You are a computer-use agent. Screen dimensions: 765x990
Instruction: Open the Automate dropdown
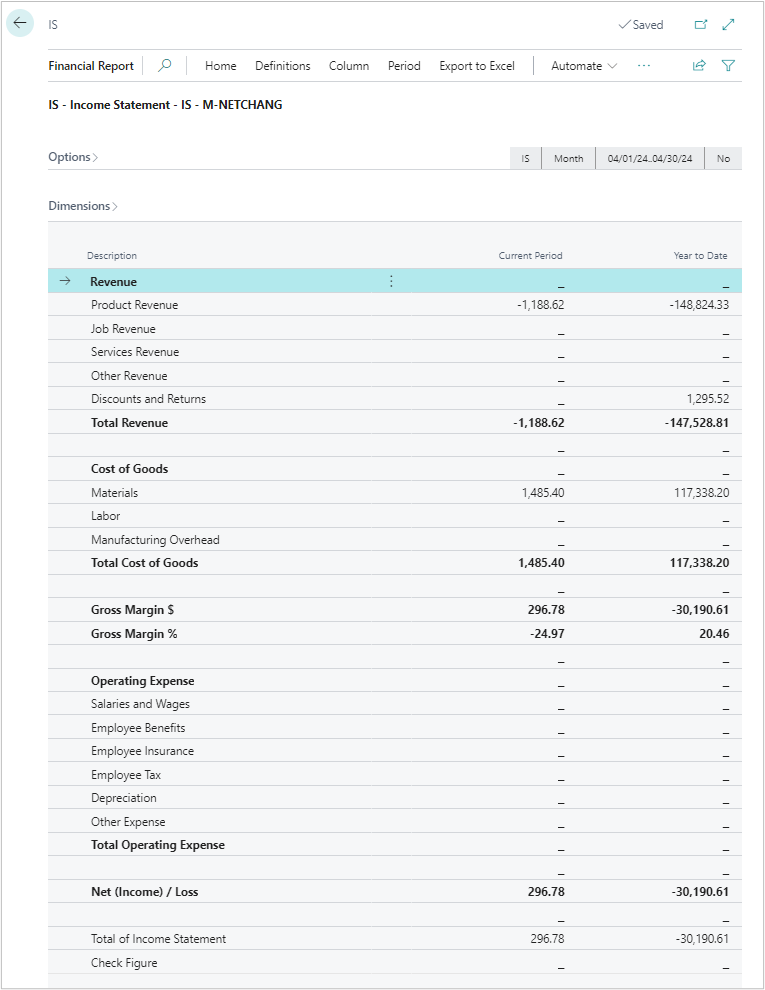pyautogui.click(x=581, y=66)
